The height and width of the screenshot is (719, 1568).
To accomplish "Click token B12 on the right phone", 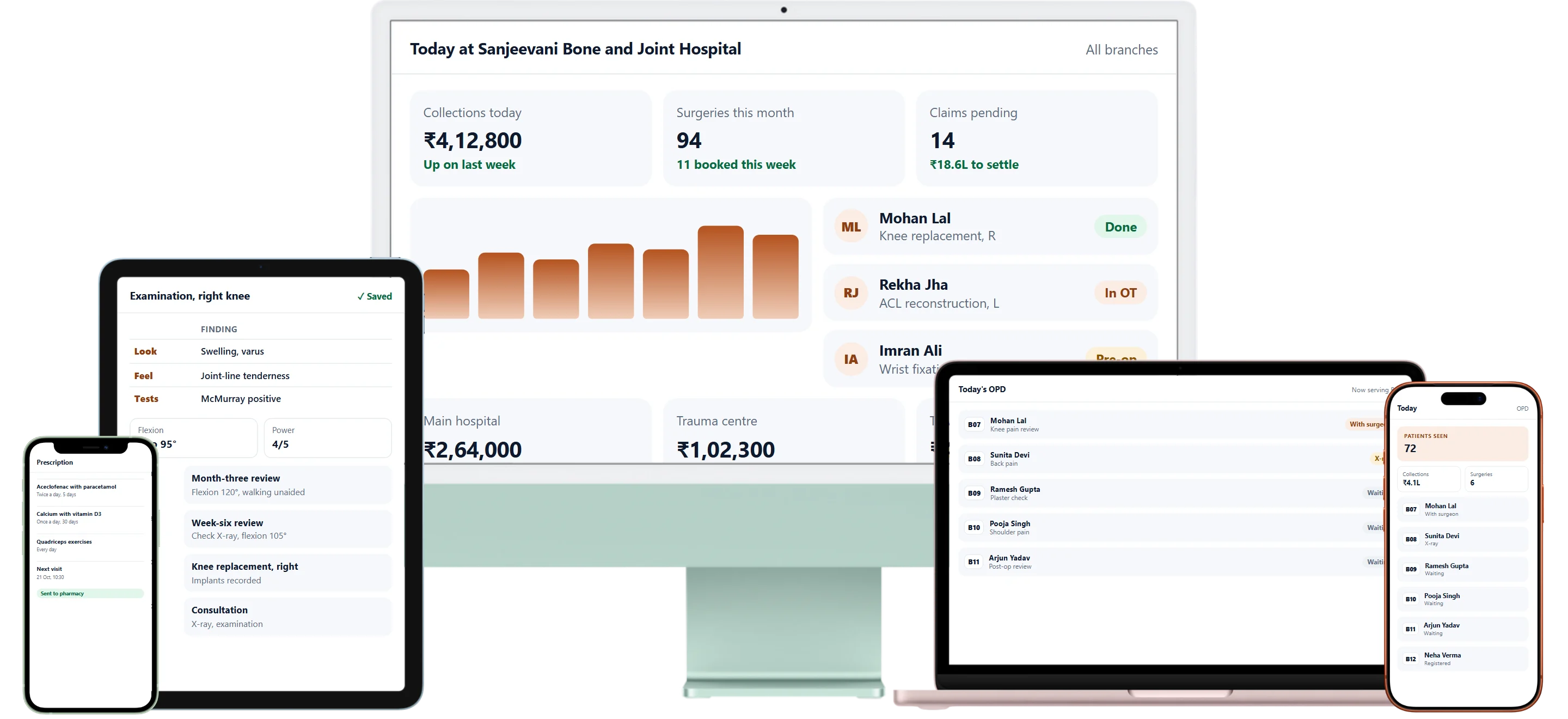I will tap(1410, 659).
